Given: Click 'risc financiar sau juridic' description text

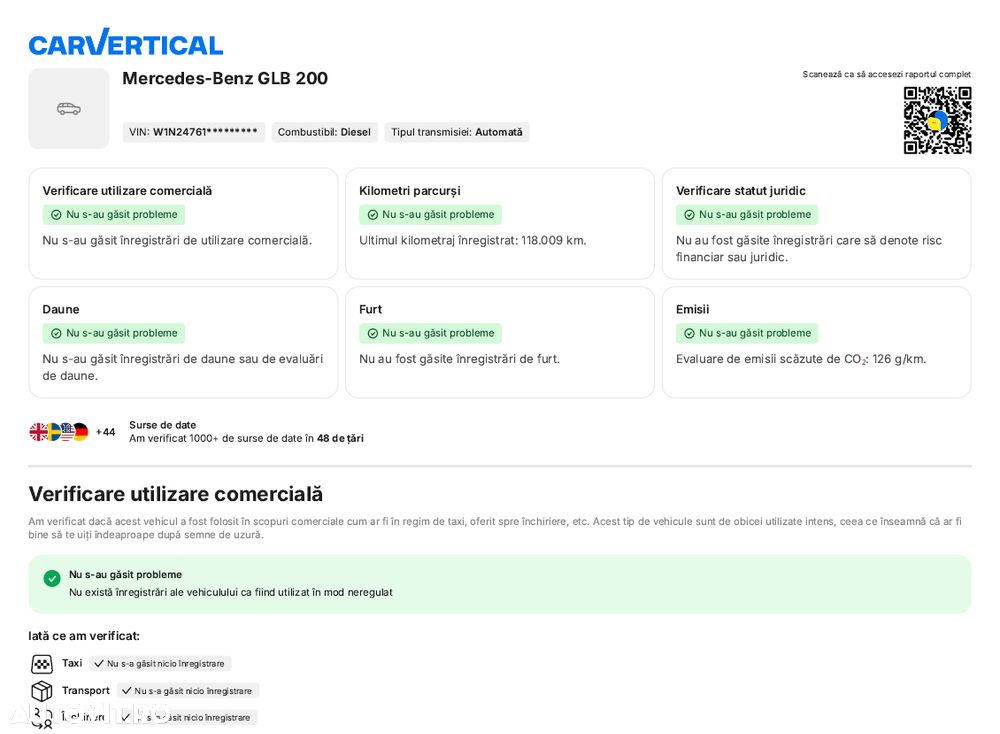Looking at the screenshot, I should [809, 249].
